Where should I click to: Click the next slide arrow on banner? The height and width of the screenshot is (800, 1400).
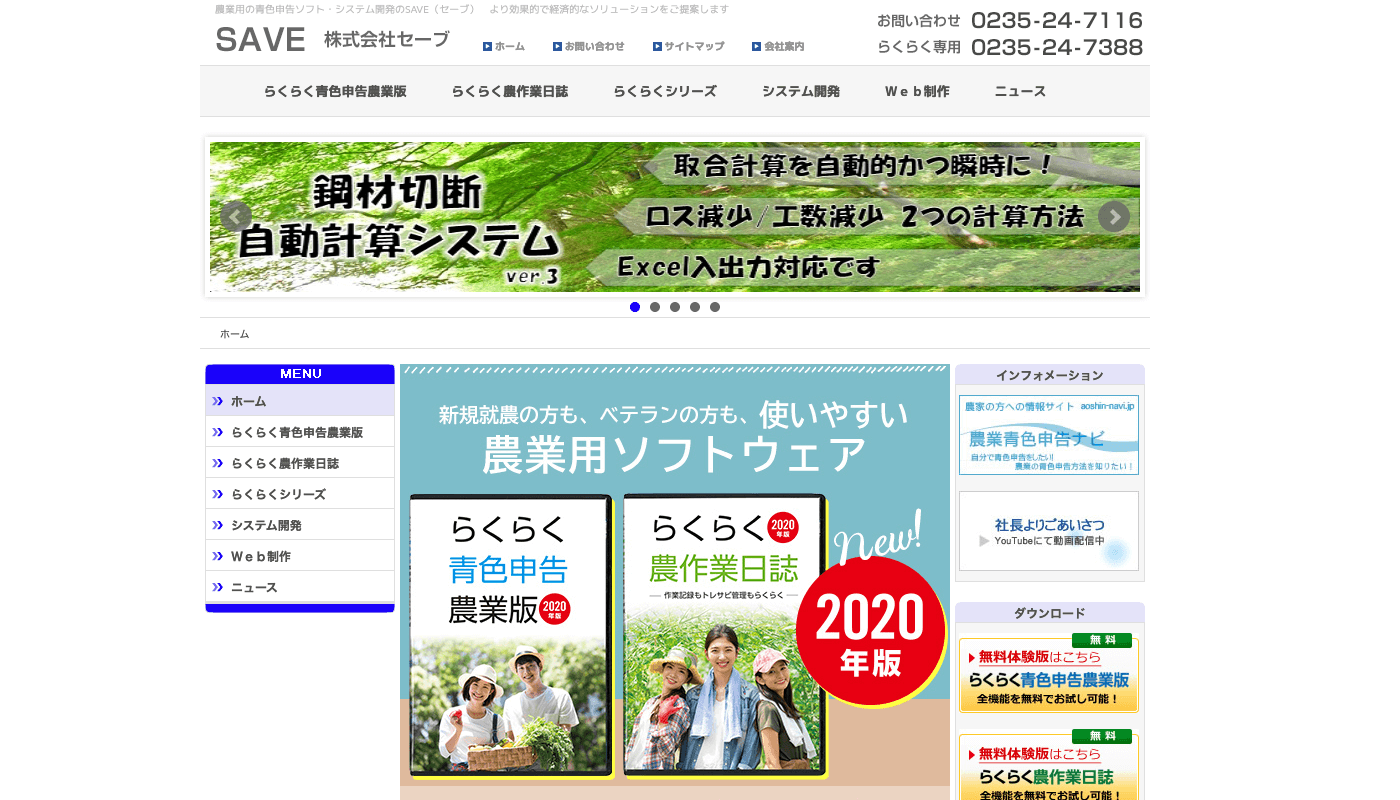(x=1113, y=217)
